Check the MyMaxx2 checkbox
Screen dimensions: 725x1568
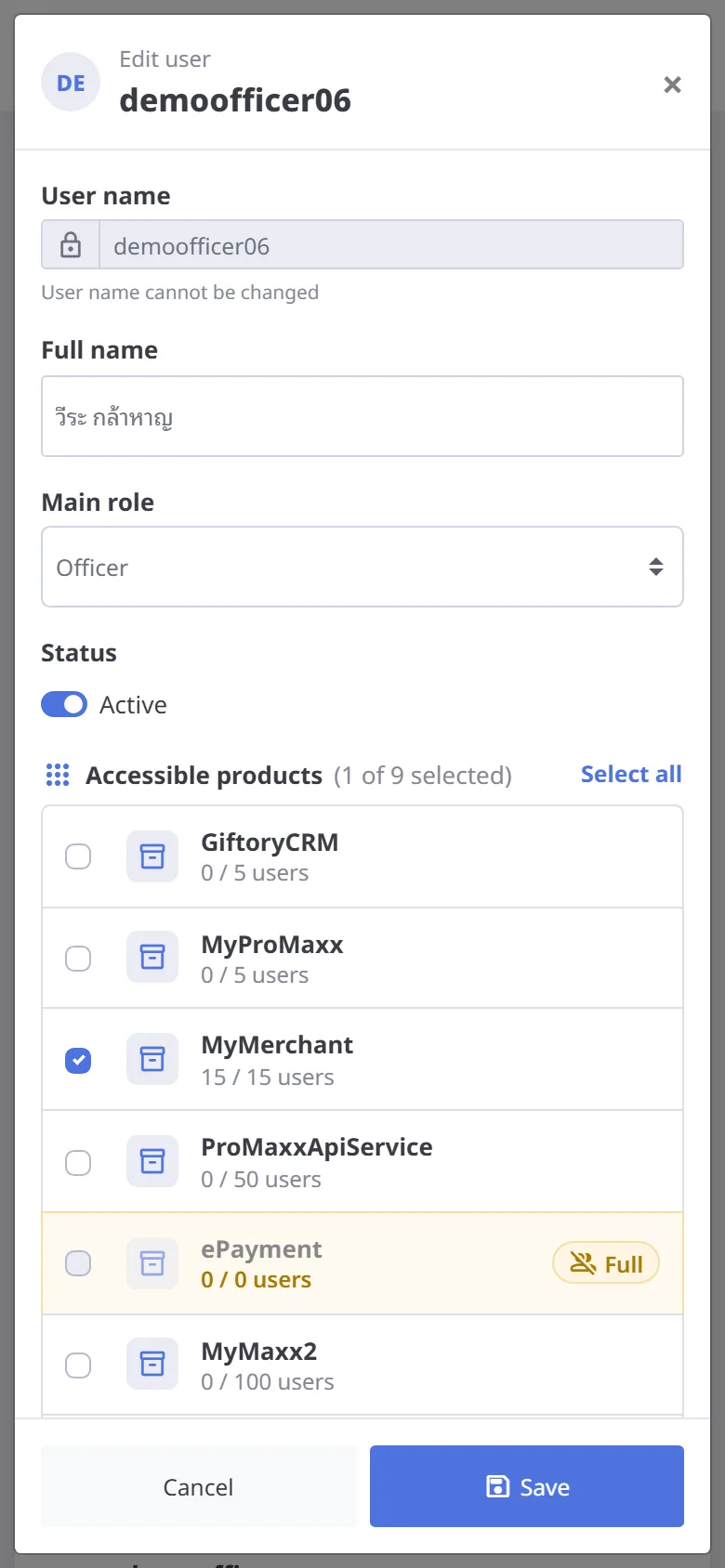click(x=78, y=1365)
